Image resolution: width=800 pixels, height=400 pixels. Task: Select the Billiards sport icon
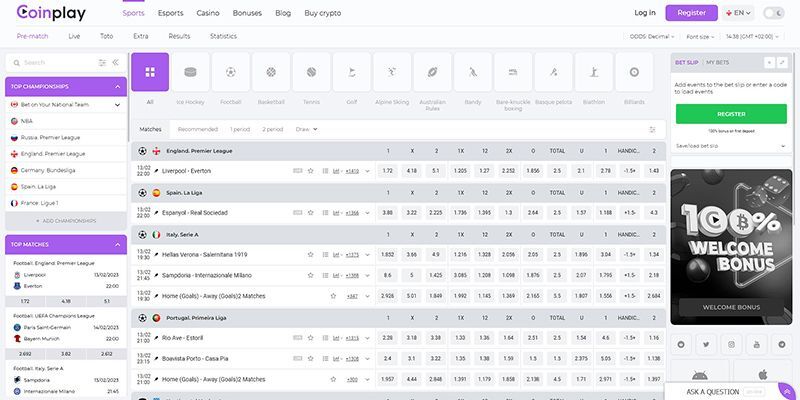pos(634,72)
